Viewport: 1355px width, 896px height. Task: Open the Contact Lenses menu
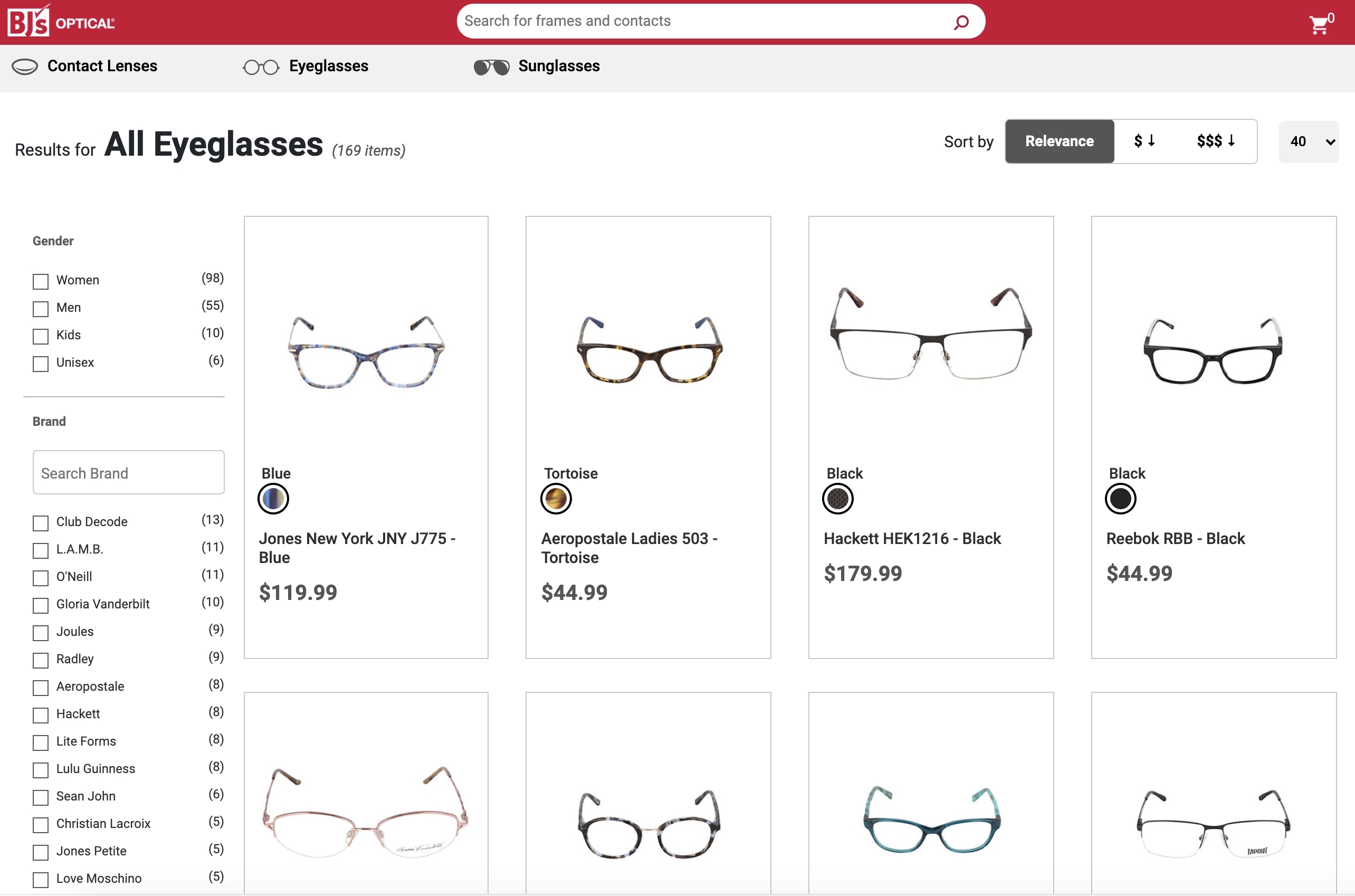tap(102, 66)
